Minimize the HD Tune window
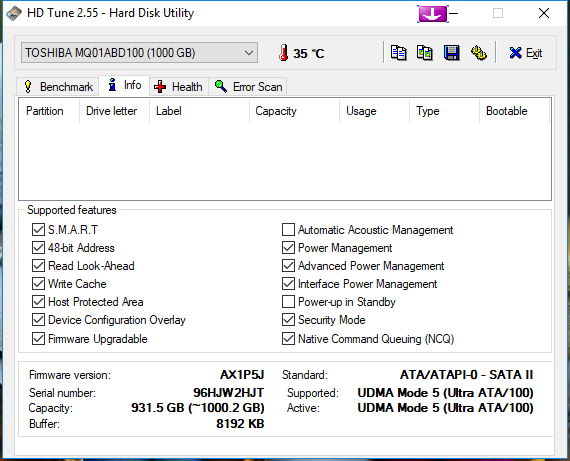The image size is (570, 461). 454,13
